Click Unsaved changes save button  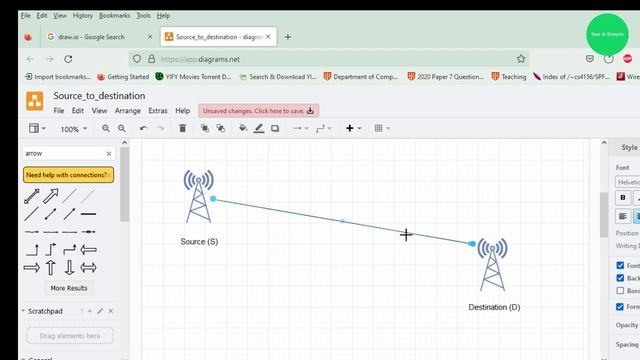tap(258, 111)
